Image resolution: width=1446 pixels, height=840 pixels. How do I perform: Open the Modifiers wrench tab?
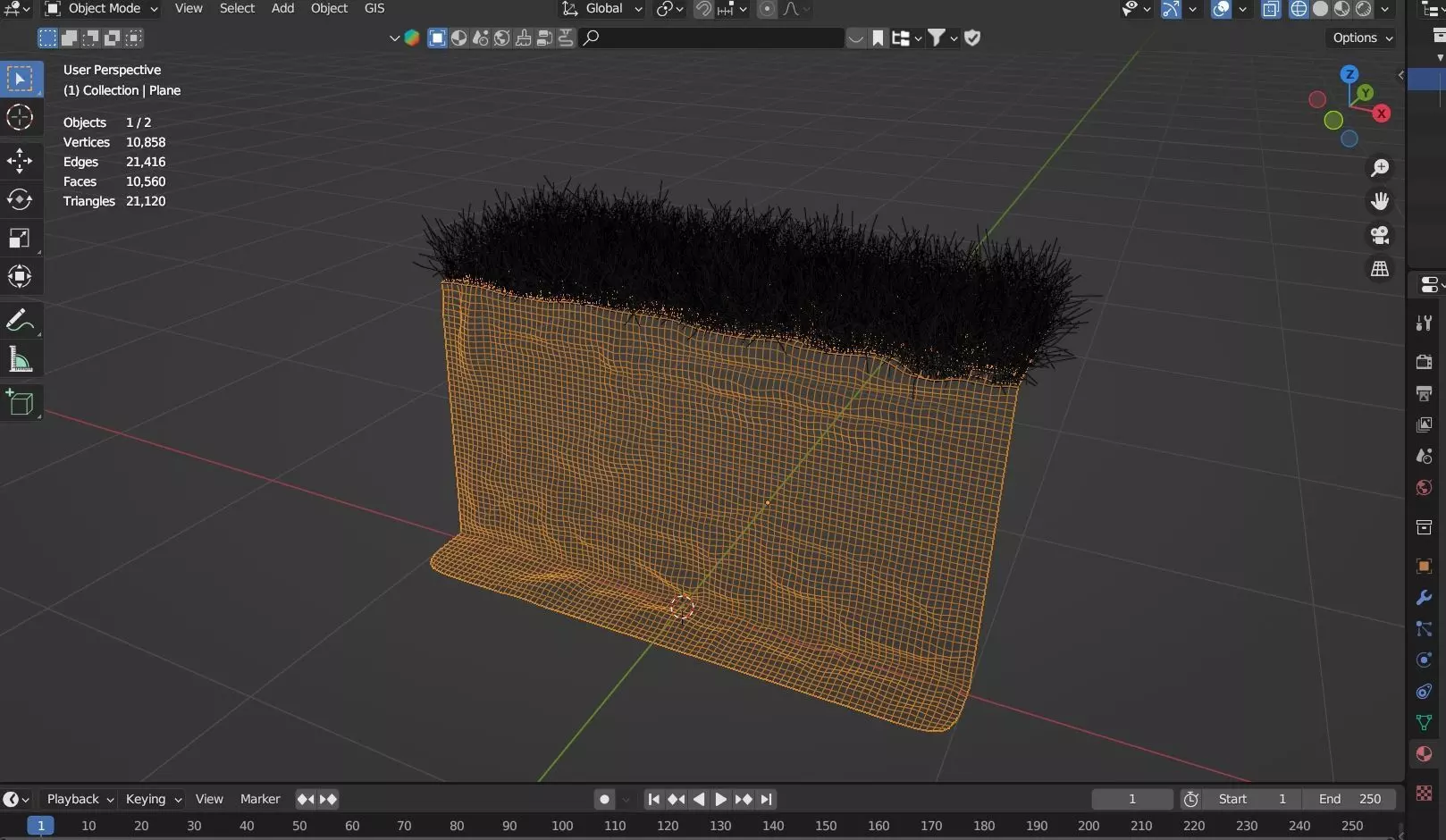1425,597
